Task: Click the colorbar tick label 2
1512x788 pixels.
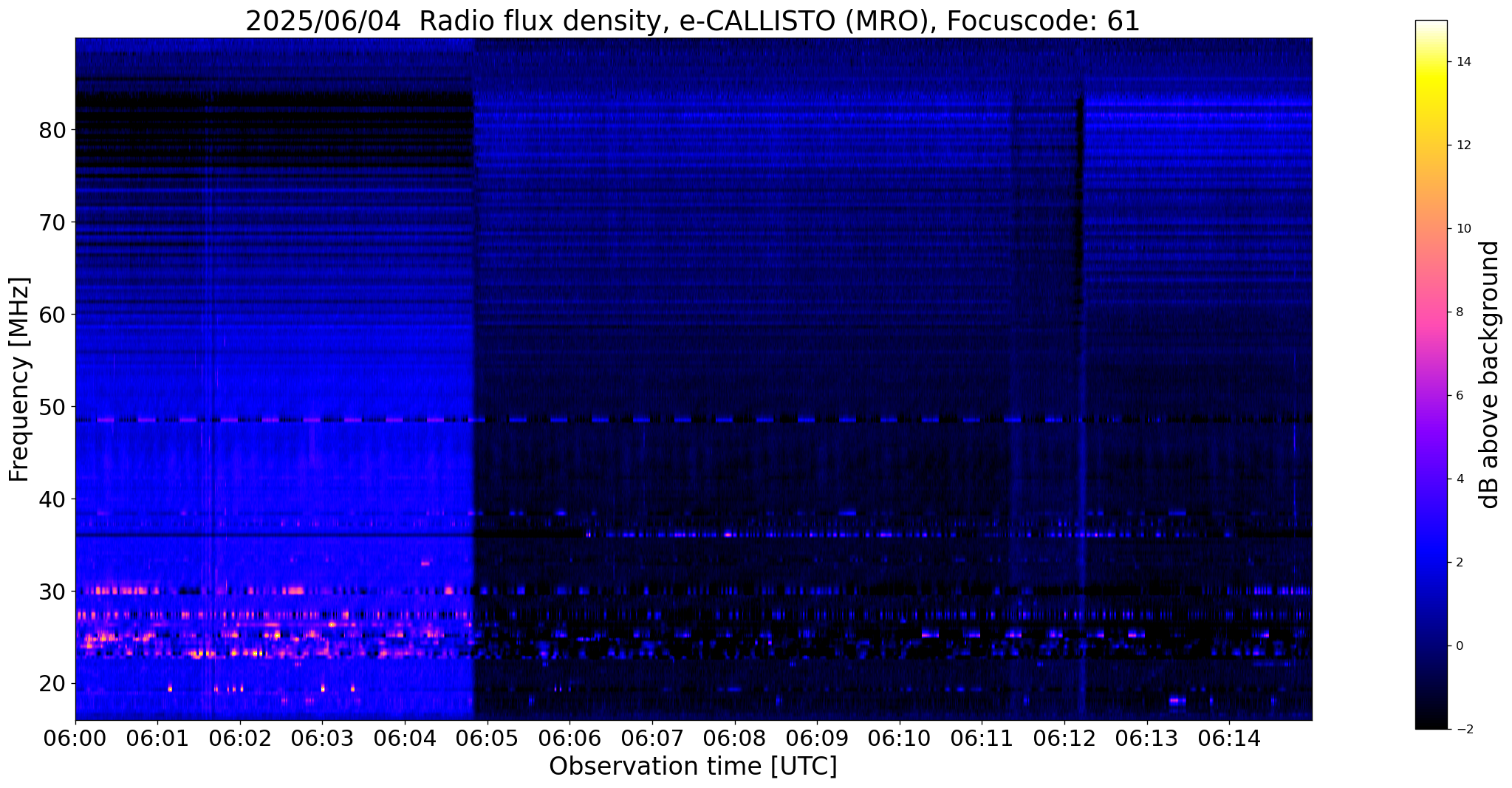Action: (1458, 563)
